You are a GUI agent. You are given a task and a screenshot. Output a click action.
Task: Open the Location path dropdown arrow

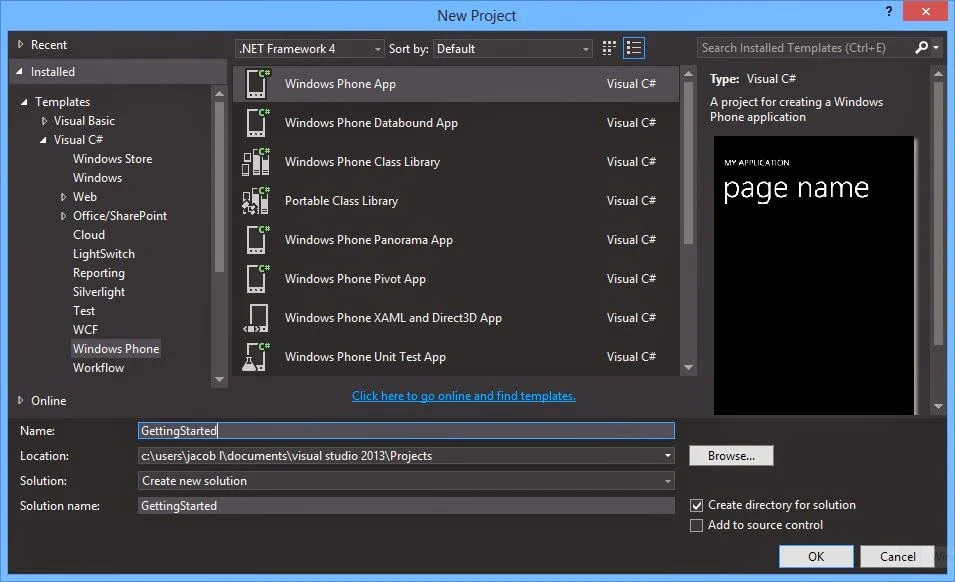click(x=668, y=455)
